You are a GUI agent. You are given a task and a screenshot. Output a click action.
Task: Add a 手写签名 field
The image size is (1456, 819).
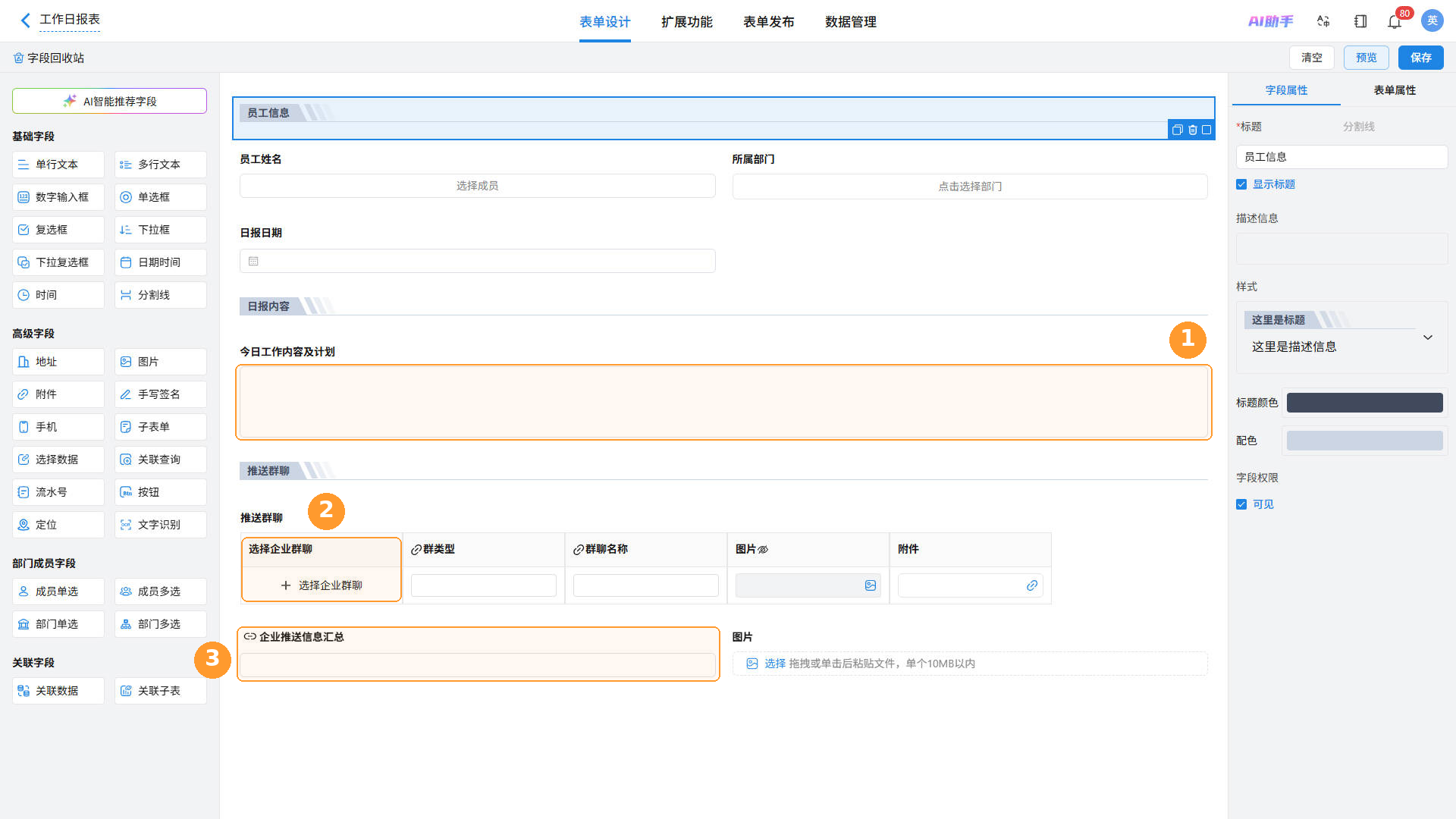pos(161,394)
